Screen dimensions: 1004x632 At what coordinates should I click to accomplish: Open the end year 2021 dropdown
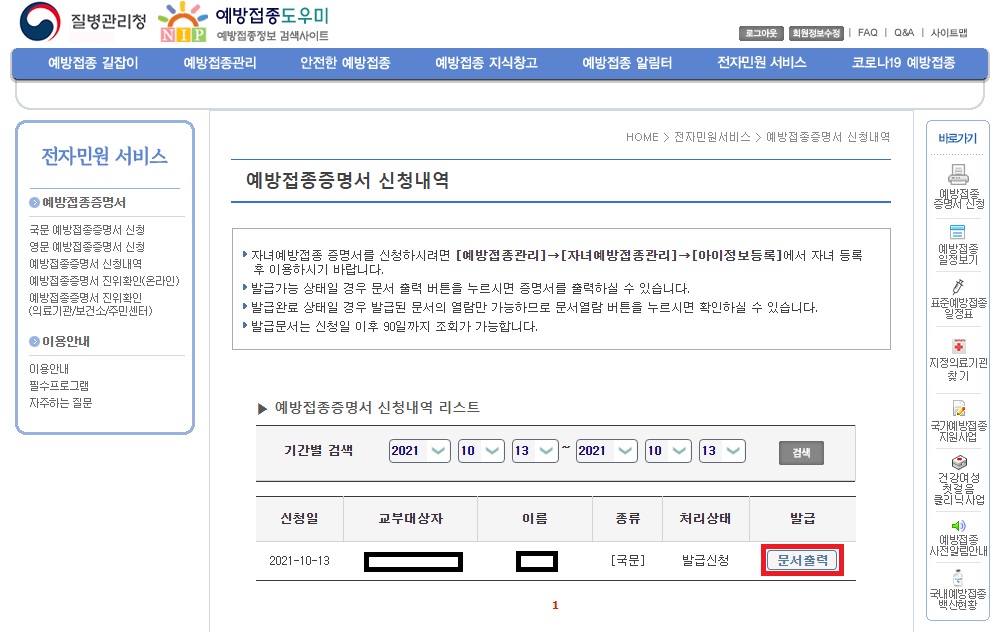[x=606, y=451]
